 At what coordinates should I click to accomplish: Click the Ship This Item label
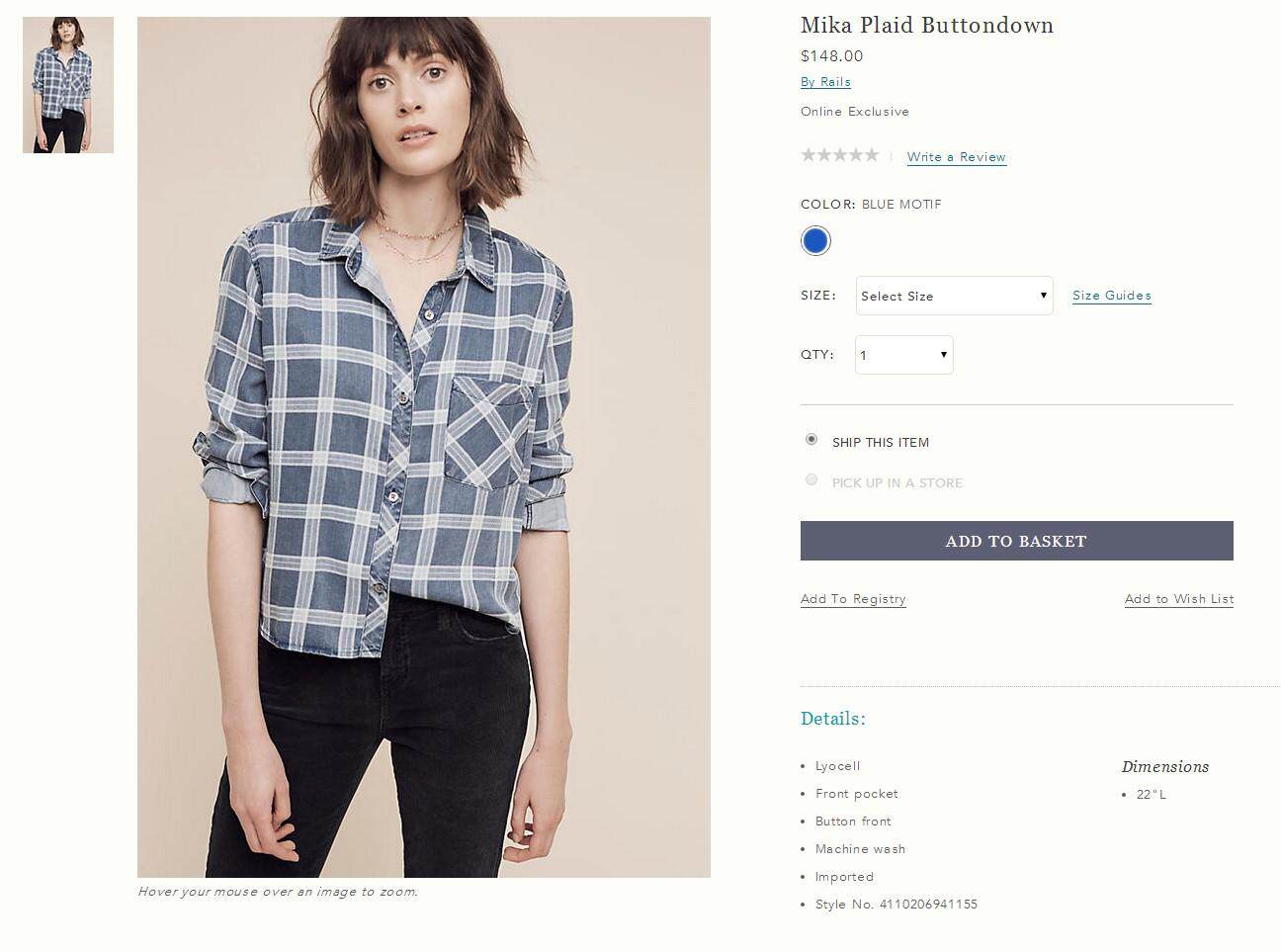click(881, 443)
